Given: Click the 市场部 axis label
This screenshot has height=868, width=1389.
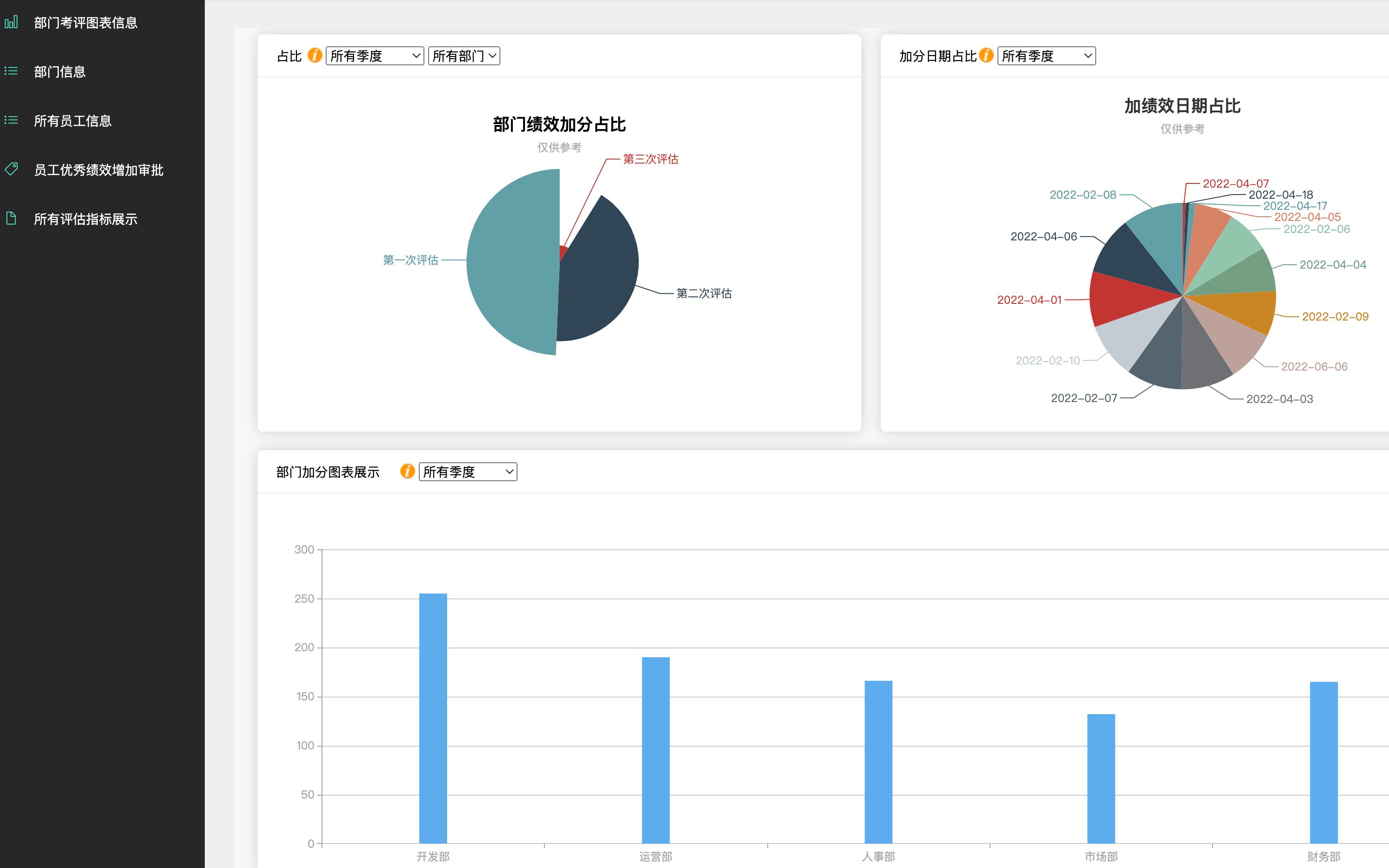Looking at the screenshot, I should point(1101,856).
